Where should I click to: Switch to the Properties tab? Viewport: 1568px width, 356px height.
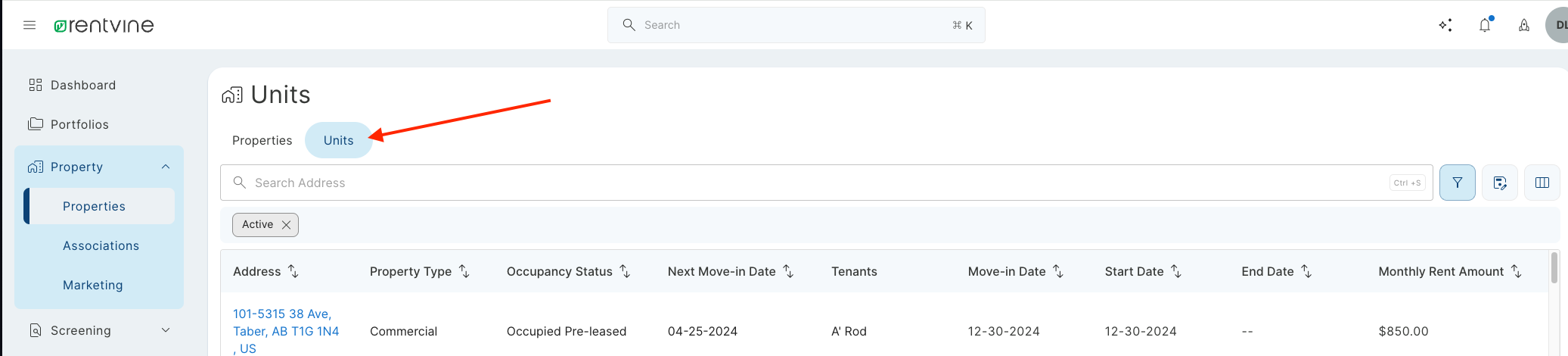pos(262,140)
